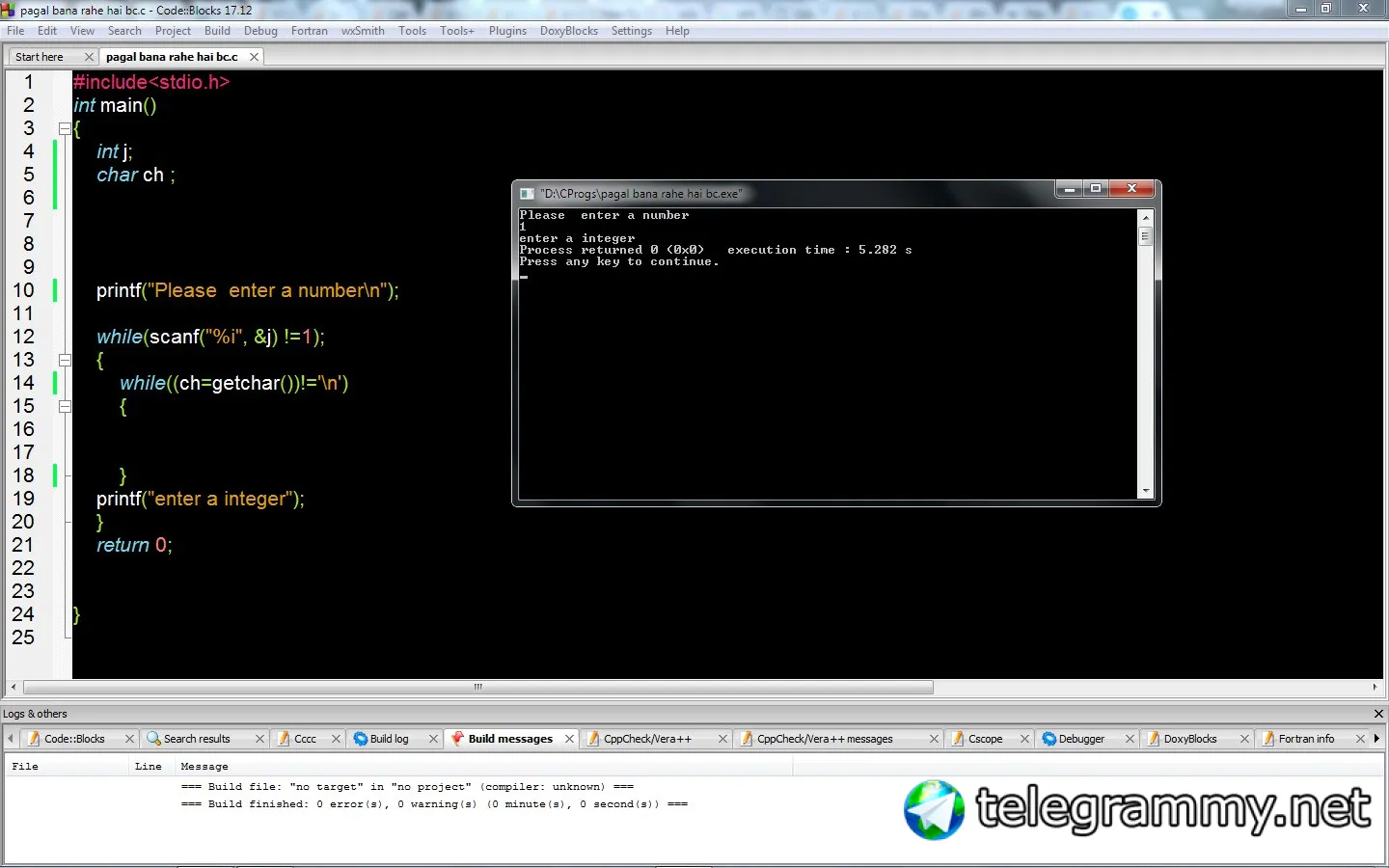Screen dimensions: 1389x868
Task: Open the Tools menu
Action: [413, 31]
